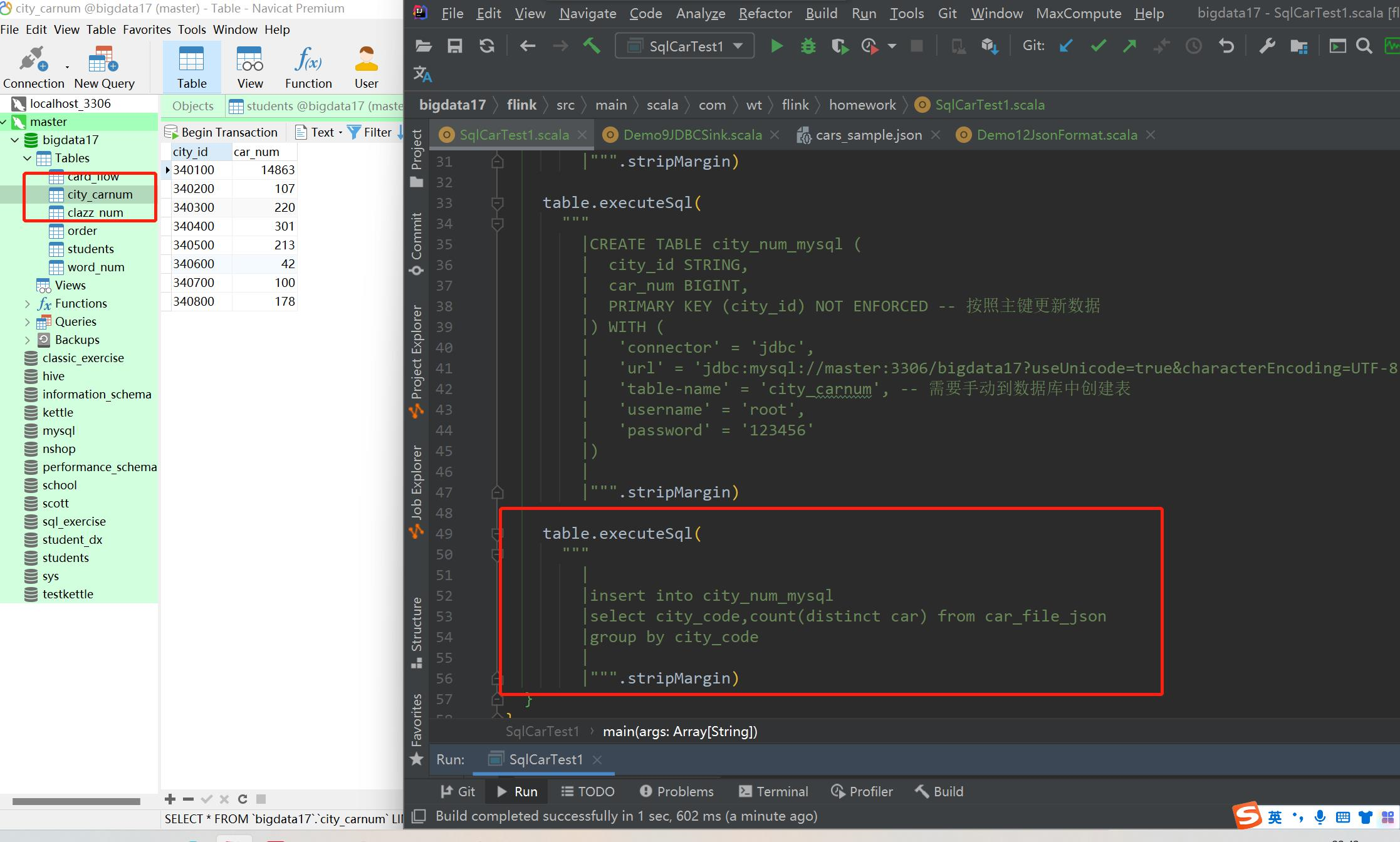Click Git update project arrow
The image size is (1400, 842).
1066,46
